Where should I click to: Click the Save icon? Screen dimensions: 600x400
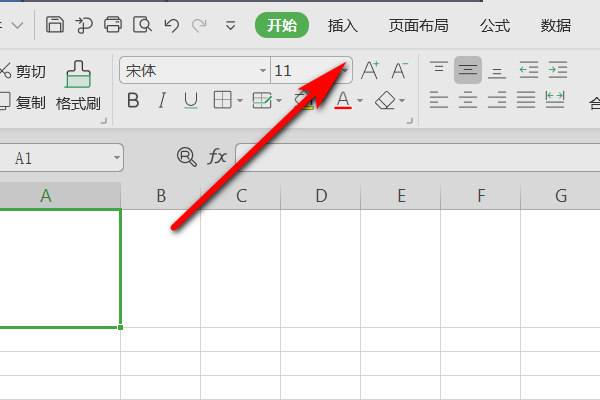click(55, 25)
